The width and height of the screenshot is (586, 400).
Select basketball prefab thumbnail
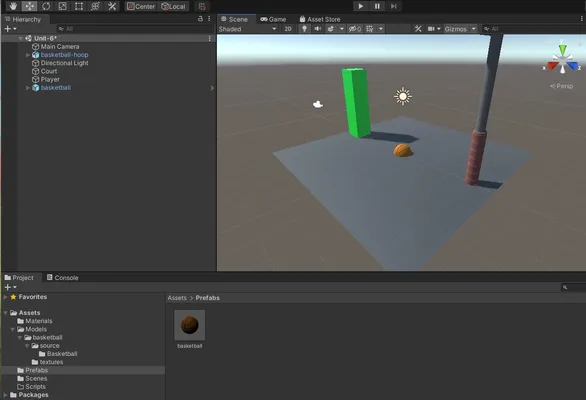(189, 325)
